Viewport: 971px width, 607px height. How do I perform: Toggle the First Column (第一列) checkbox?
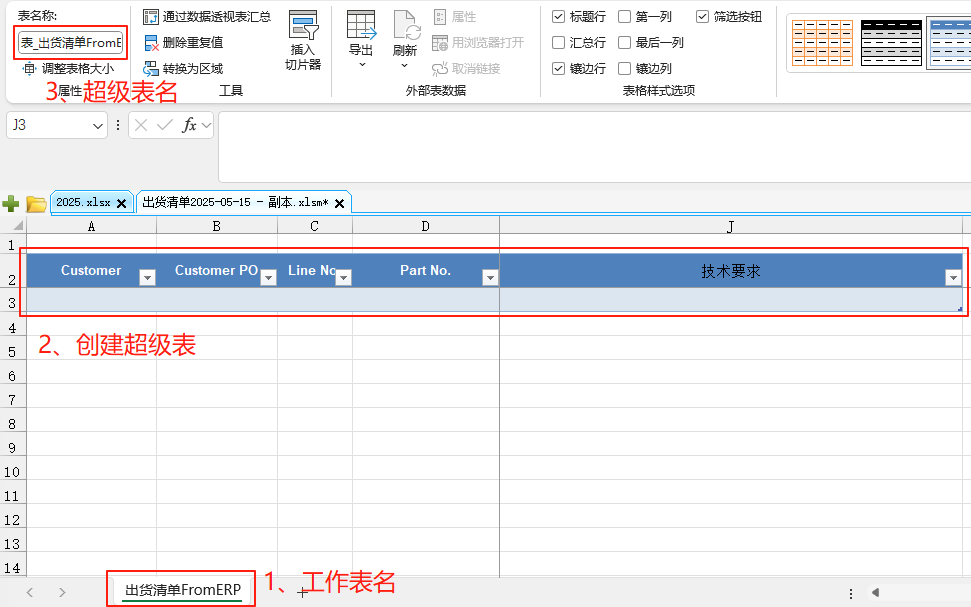(x=625, y=17)
